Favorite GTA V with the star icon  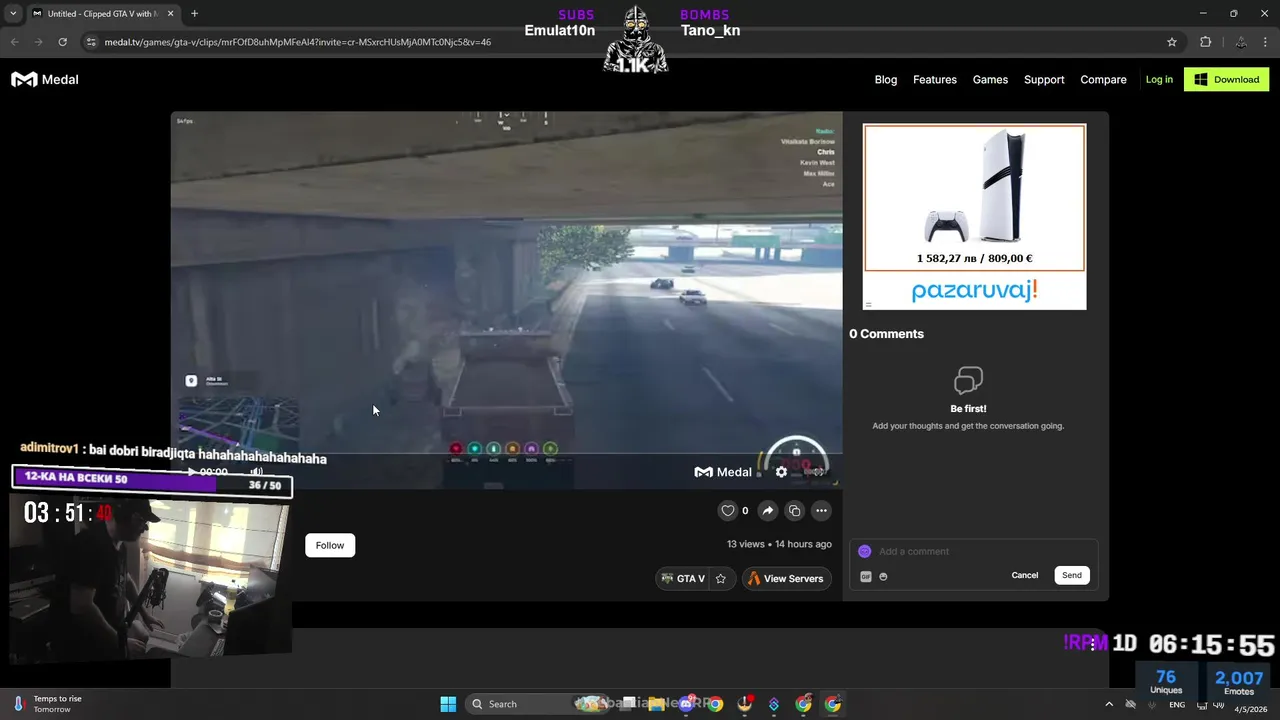pyautogui.click(x=720, y=578)
